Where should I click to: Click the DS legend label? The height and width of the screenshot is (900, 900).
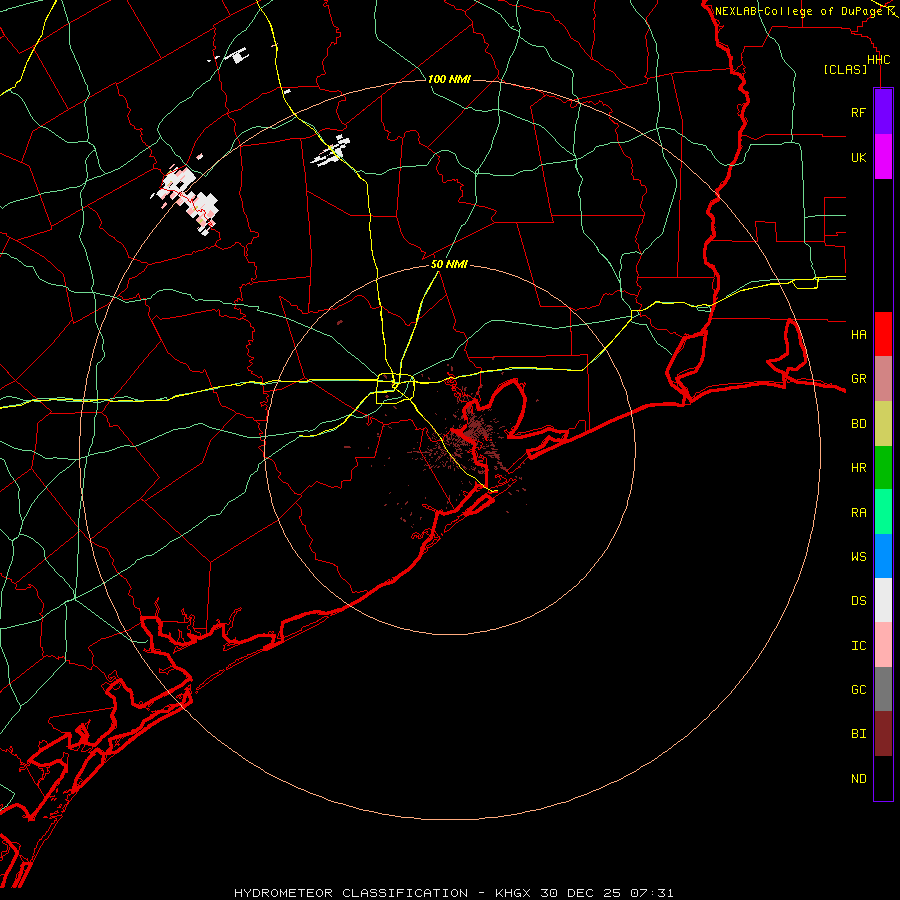[858, 601]
